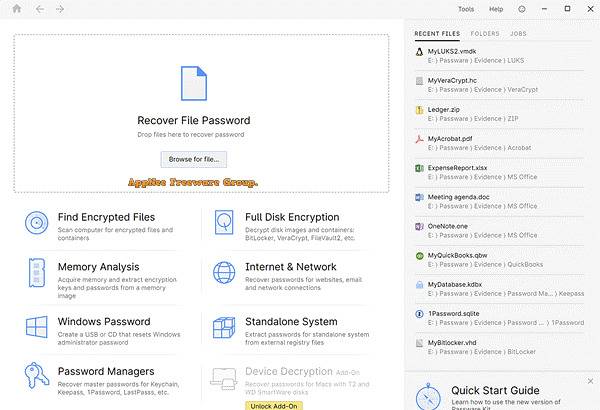Open the Tools menu
Viewport: 600px width, 410px height.
tap(466, 9)
